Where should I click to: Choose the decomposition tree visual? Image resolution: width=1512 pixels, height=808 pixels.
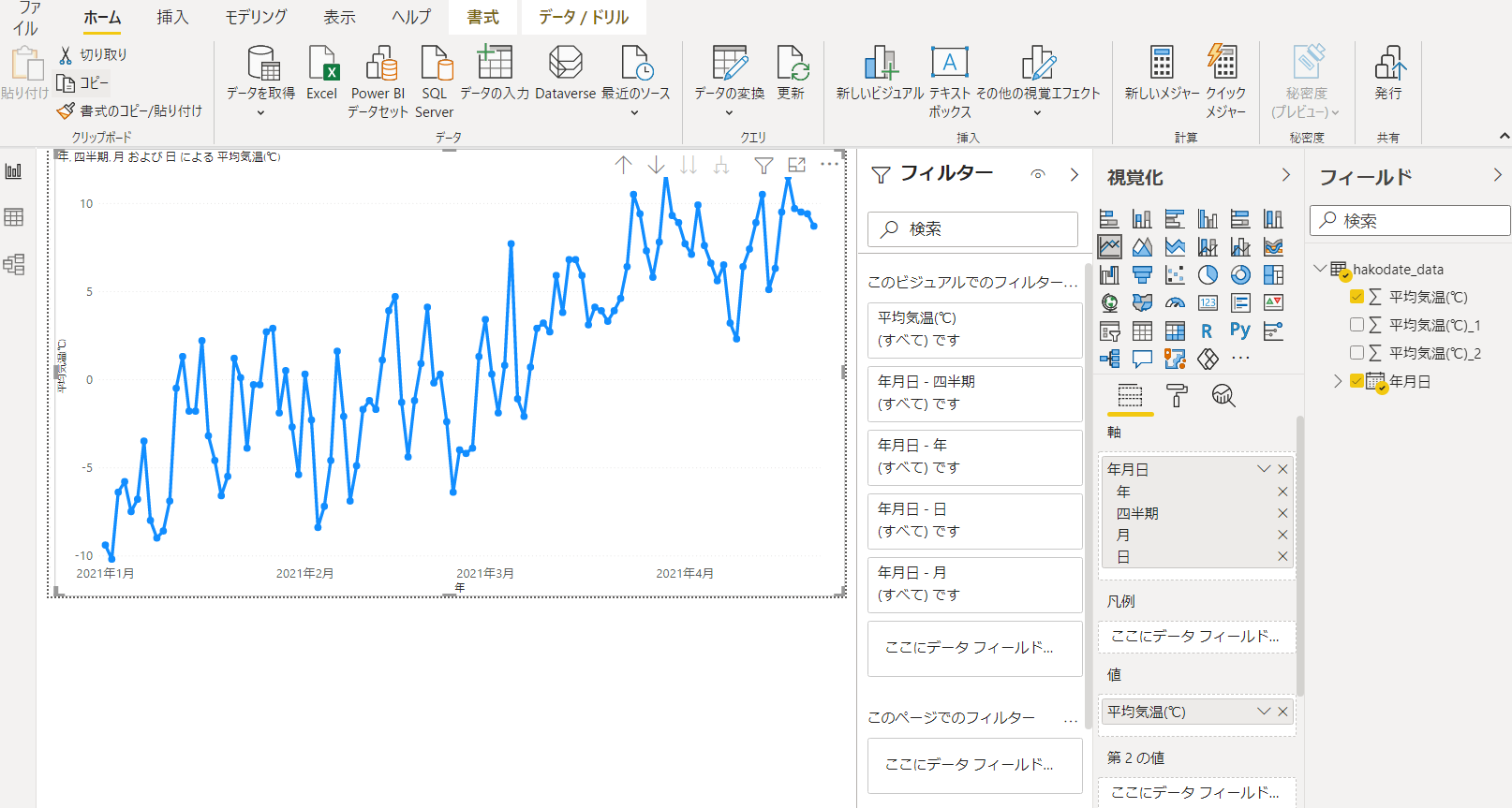tap(1110, 359)
